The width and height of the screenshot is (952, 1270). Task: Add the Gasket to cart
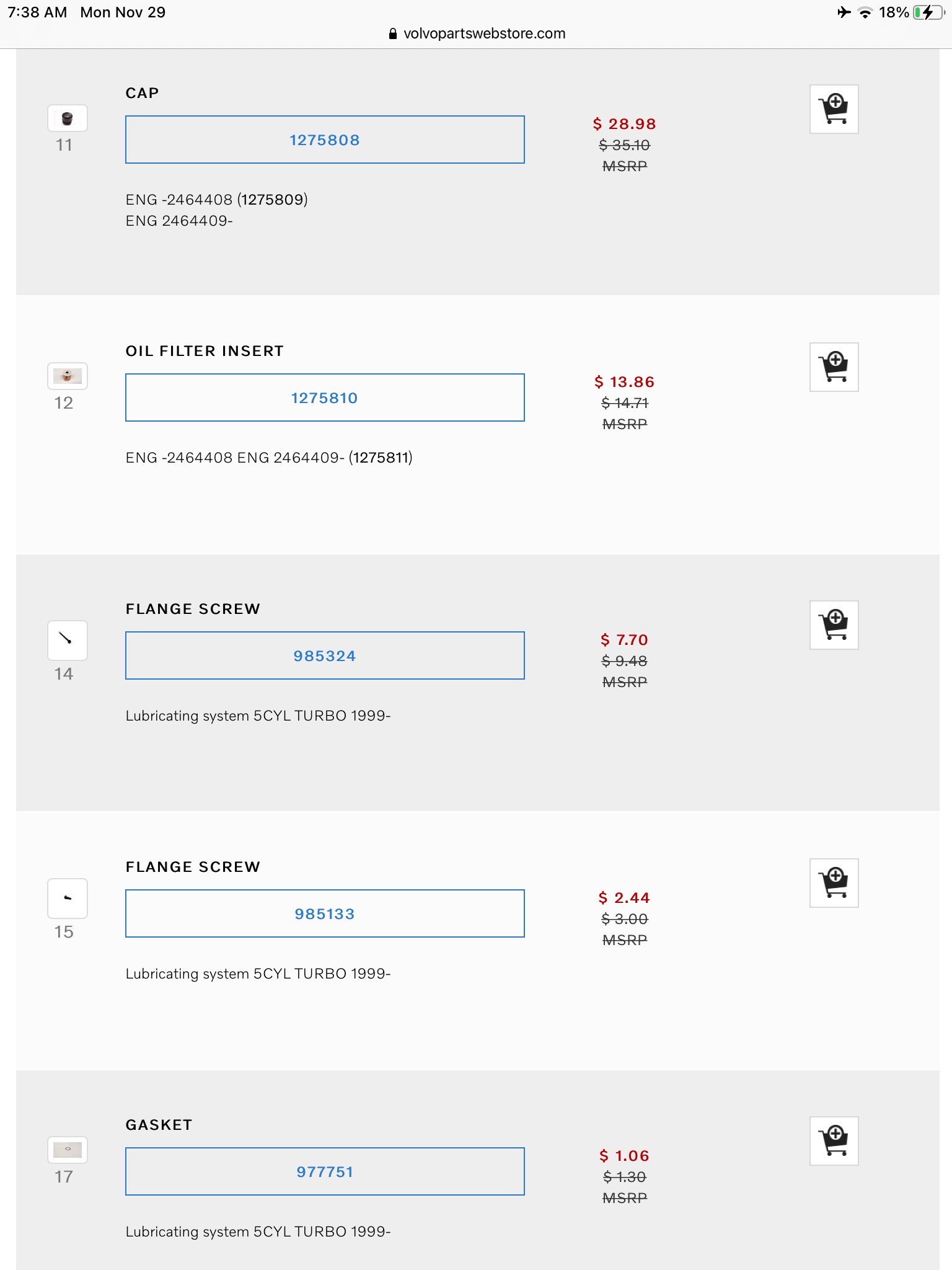click(x=834, y=1141)
